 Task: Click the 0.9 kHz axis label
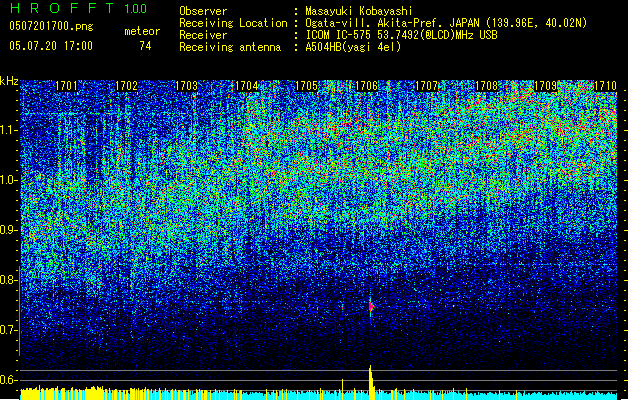point(9,230)
